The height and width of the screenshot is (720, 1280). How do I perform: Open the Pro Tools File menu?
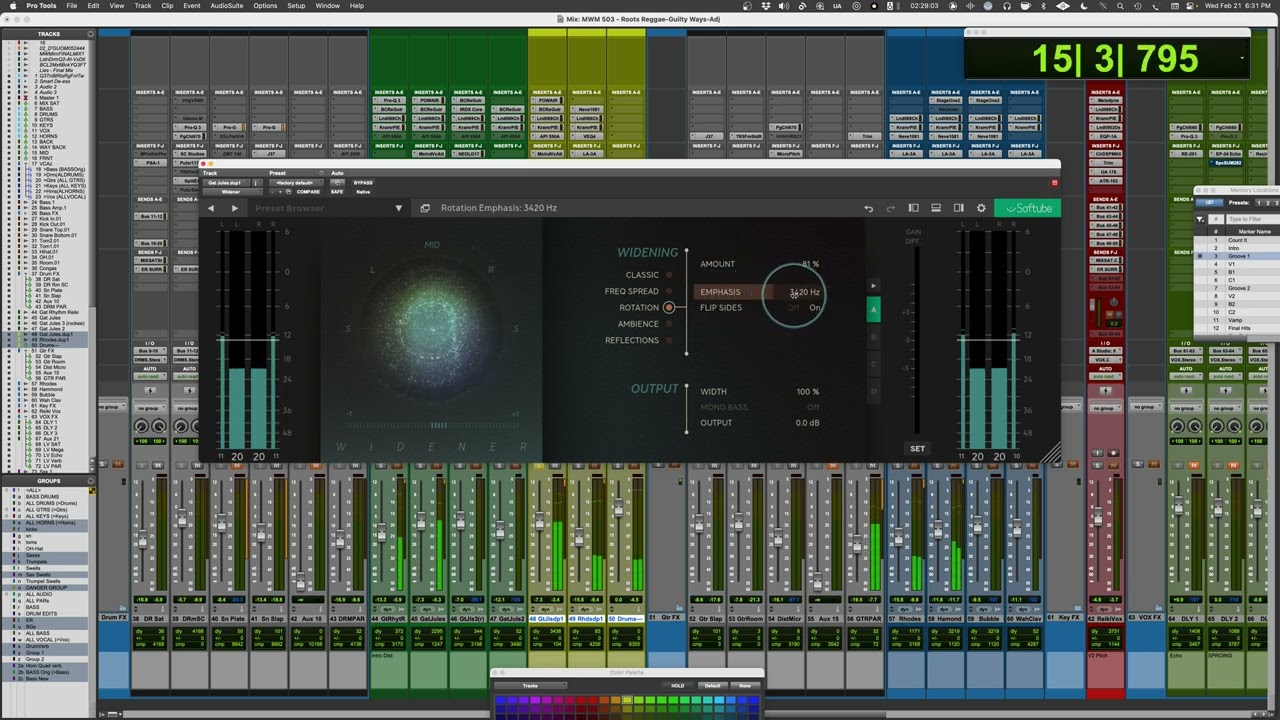[x=72, y=6]
